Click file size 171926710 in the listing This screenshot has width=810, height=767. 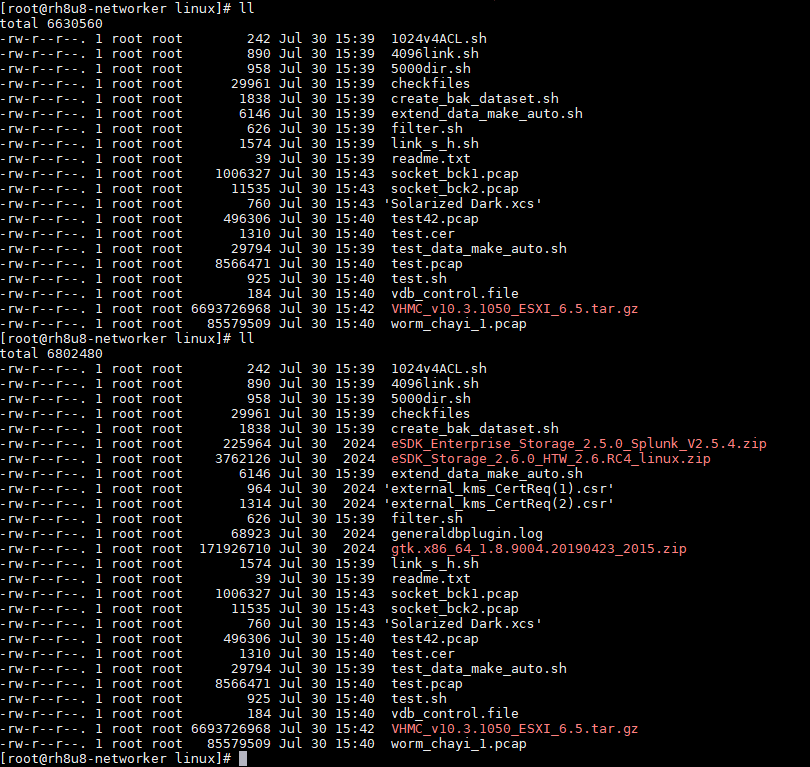pos(235,549)
